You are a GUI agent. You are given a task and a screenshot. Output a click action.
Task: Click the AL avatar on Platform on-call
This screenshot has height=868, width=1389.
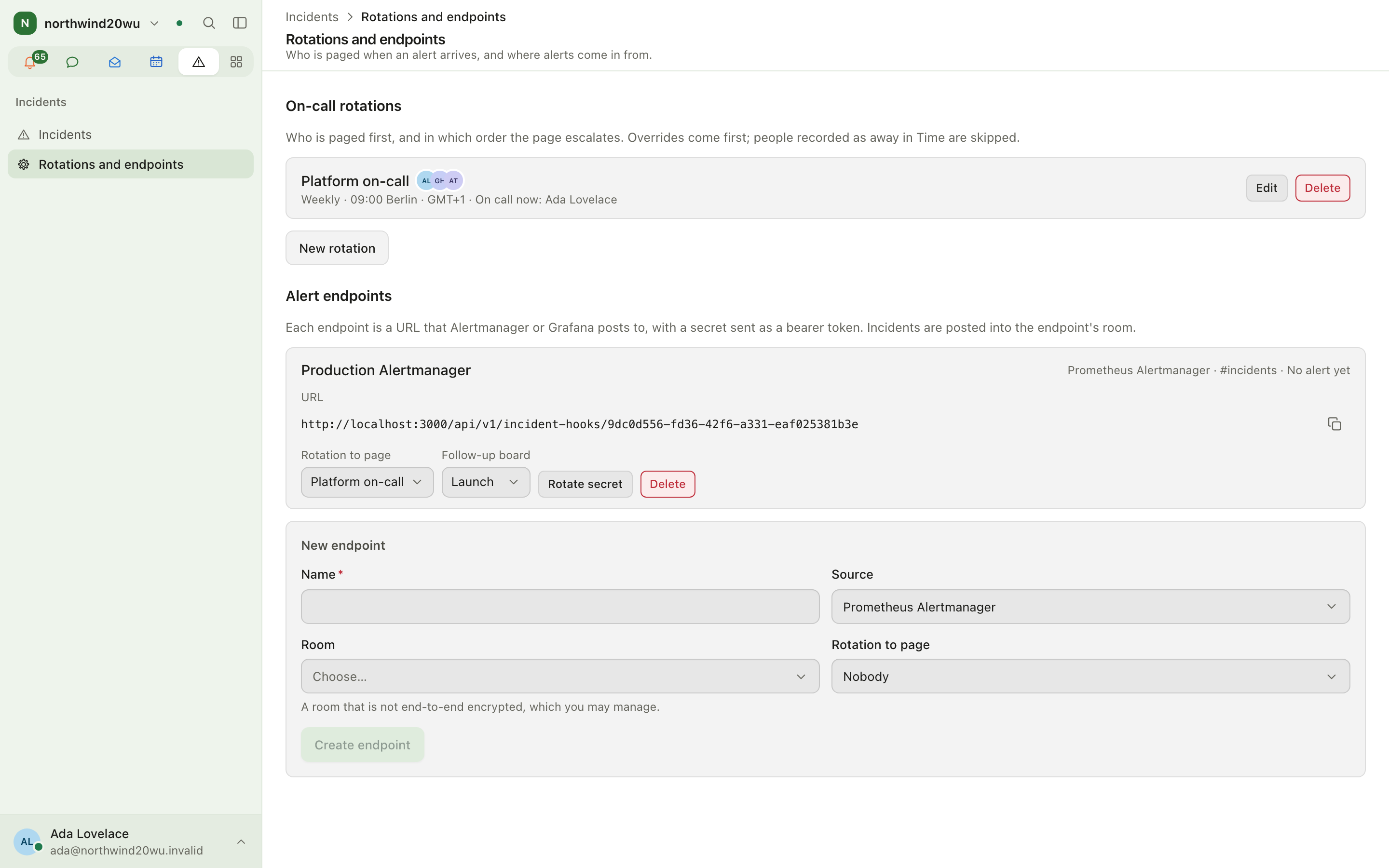click(425, 180)
